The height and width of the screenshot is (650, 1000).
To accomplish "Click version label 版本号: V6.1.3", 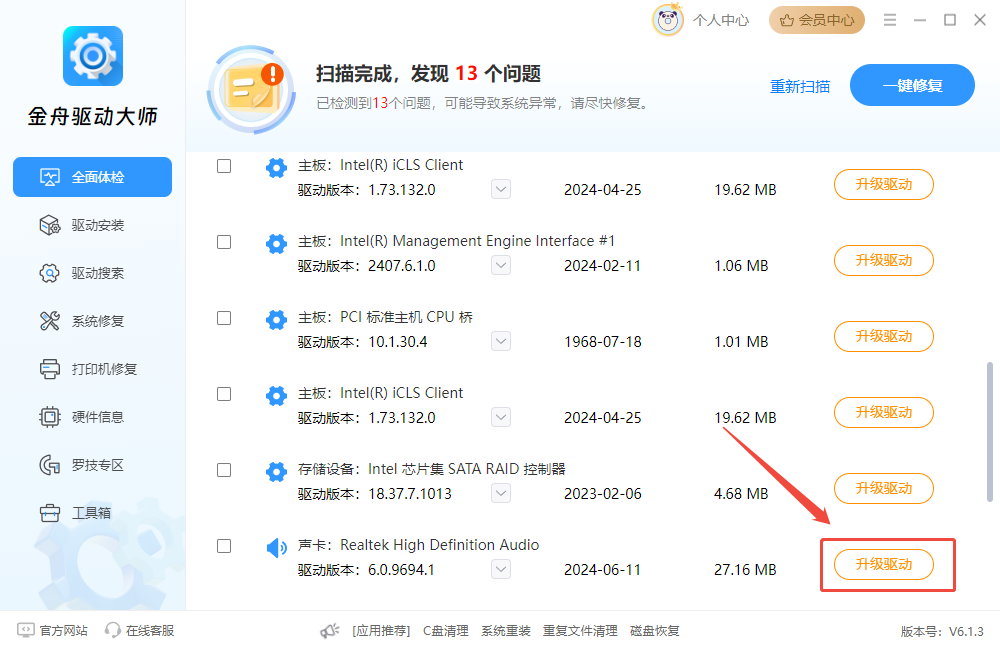I will [x=942, y=632].
